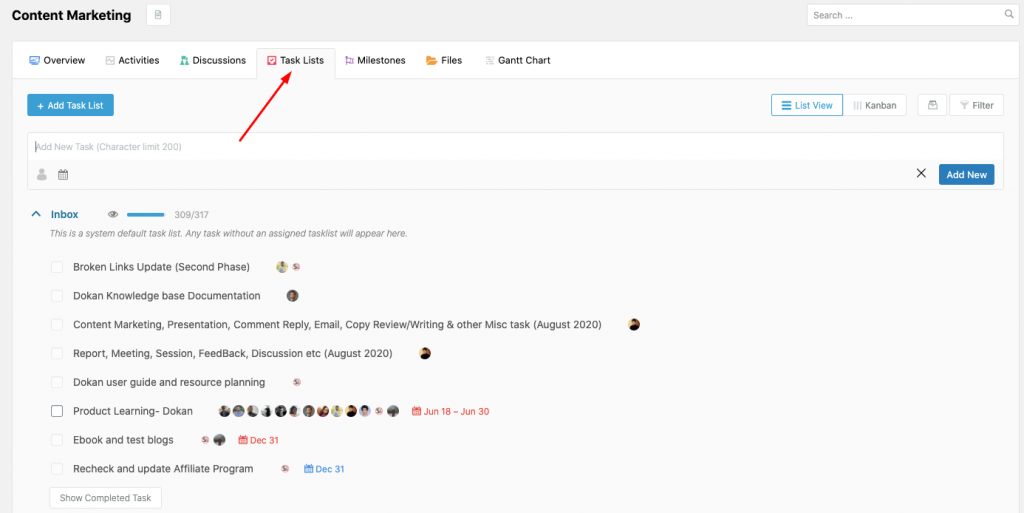The width and height of the screenshot is (1024, 513).
Task: Select the Task Lists tab
Action: pos(295,60)
